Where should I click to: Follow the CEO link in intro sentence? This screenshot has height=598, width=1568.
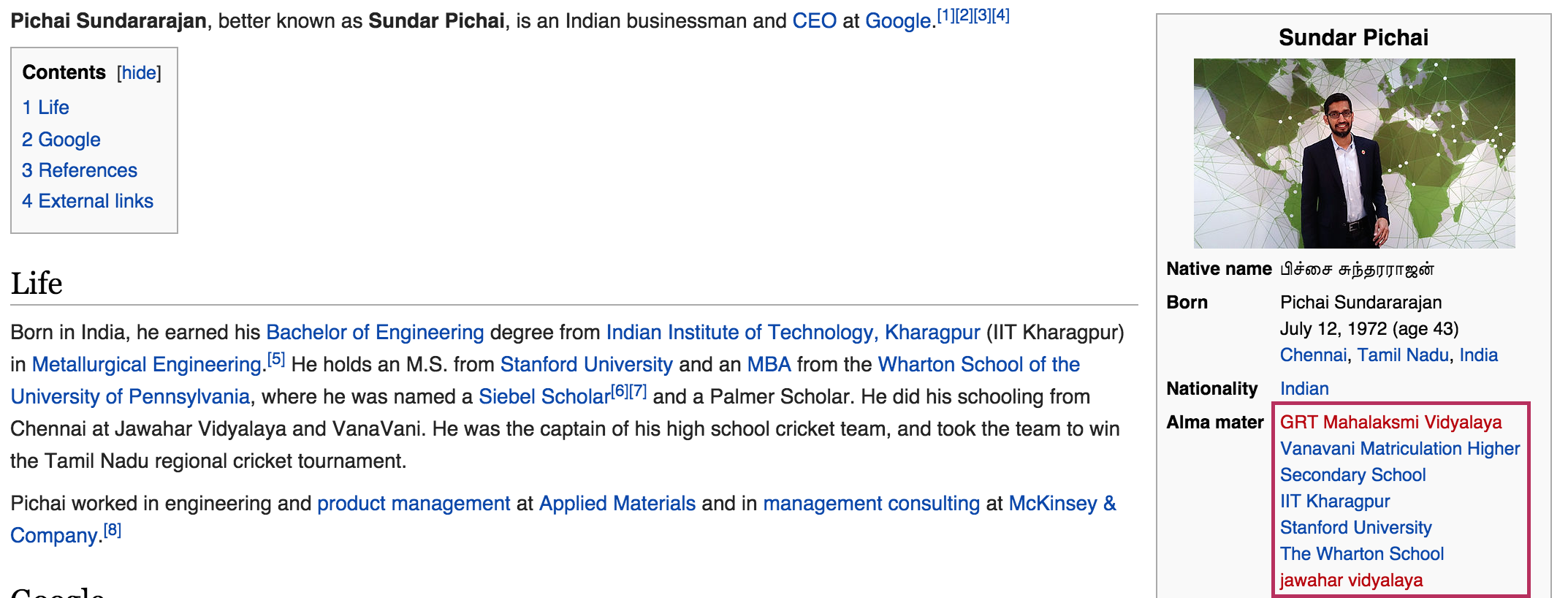click(814, 21)
